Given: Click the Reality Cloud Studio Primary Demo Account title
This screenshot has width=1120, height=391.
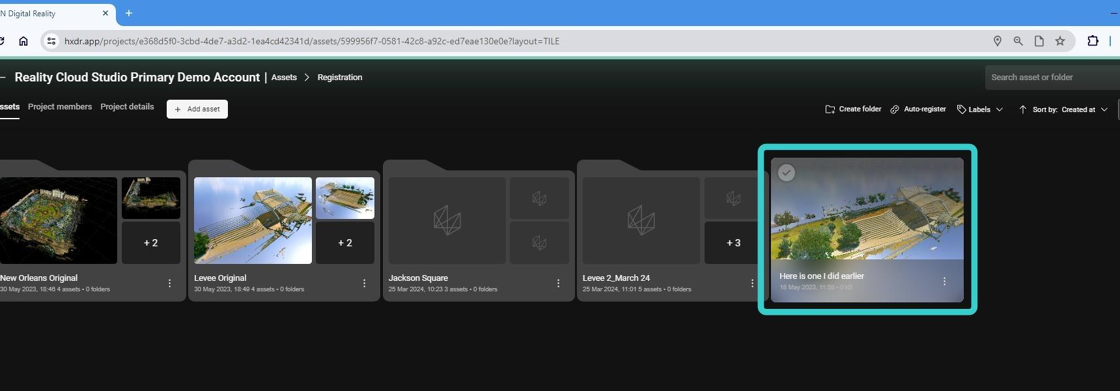Looking at the screenshot, I should click(x=137, y=77).
